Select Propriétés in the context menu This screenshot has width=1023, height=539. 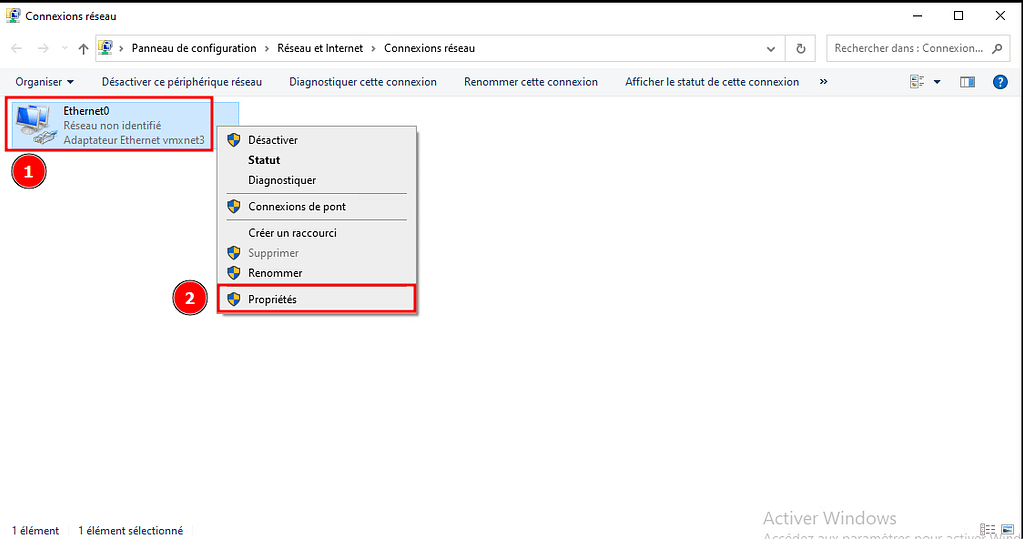[272, 299]
